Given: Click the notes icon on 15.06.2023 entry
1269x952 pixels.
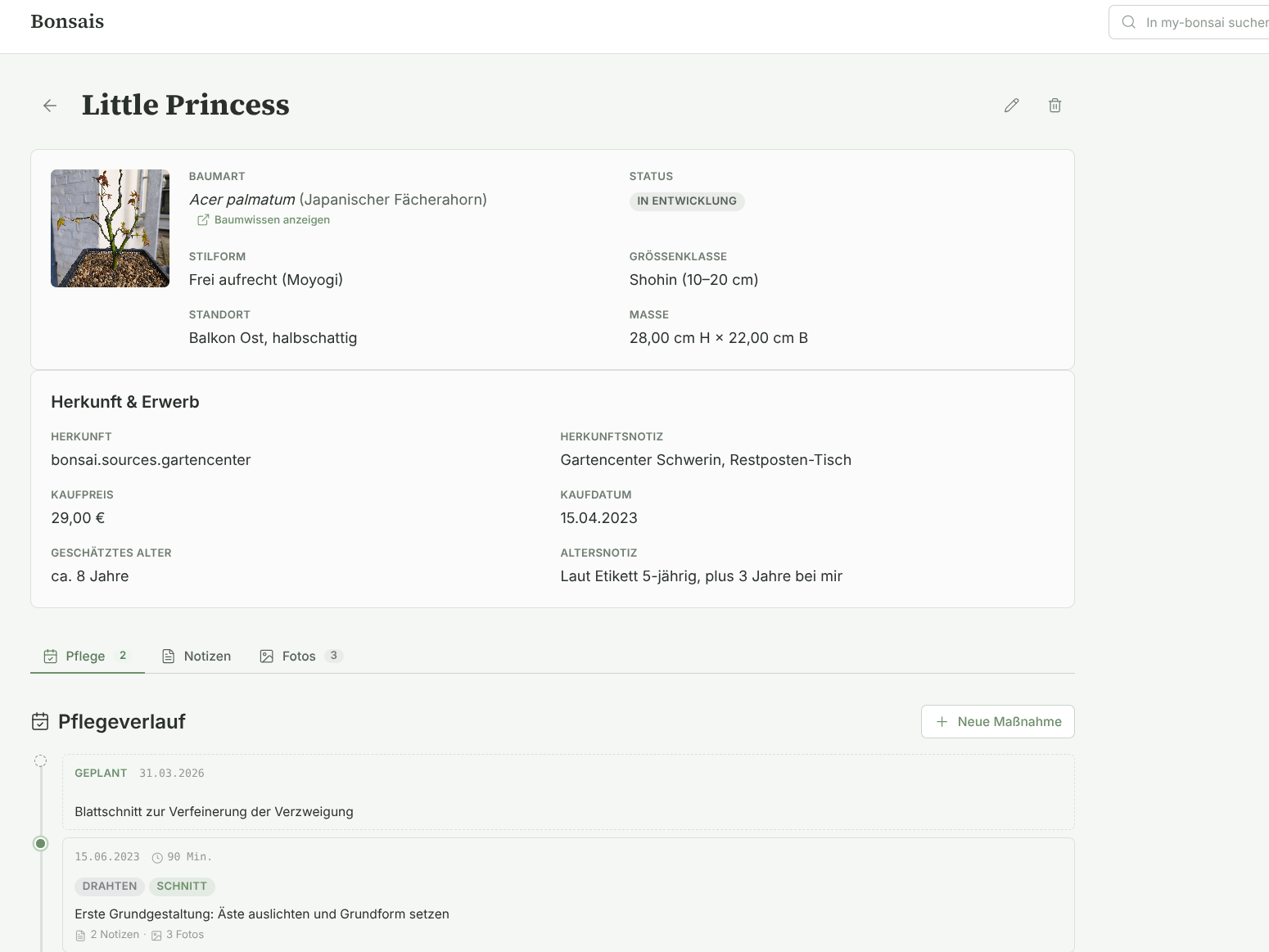Looking at the screenshot, I should pos(80,936).
